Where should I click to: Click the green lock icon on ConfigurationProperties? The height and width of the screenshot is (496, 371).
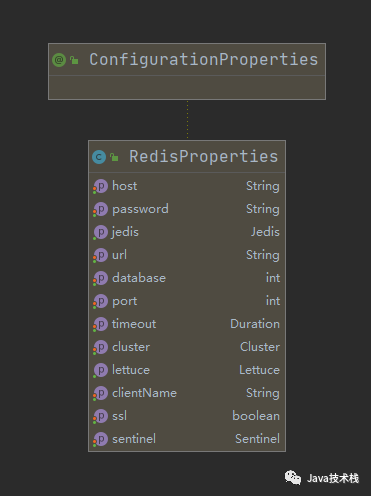click(x=74, y=60)
